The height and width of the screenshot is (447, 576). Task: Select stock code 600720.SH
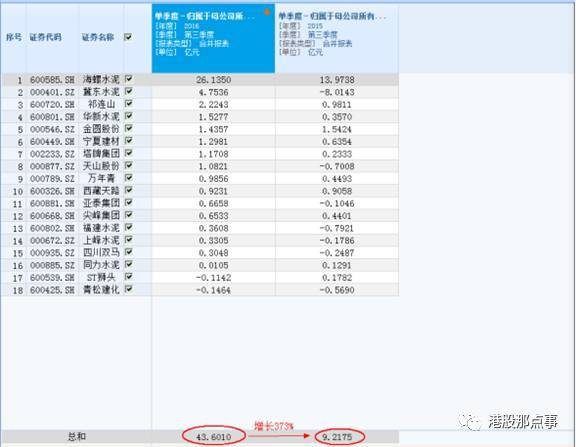[x=52, y=105]
